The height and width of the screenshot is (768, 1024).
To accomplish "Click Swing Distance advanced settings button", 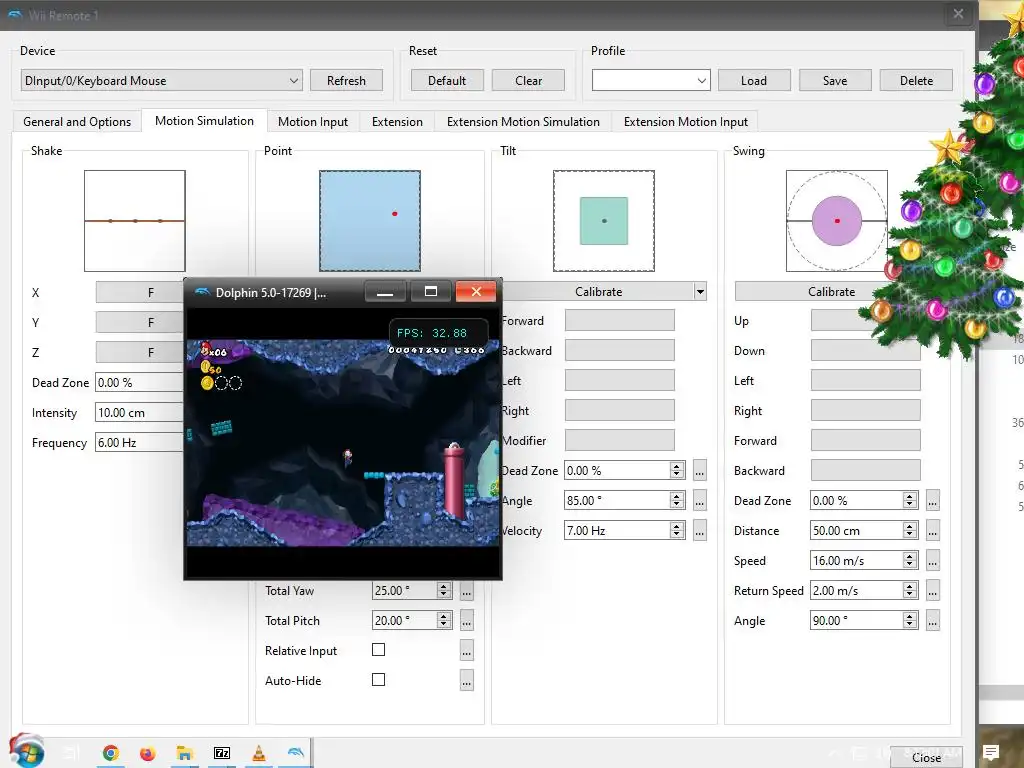I will [933, 530].
